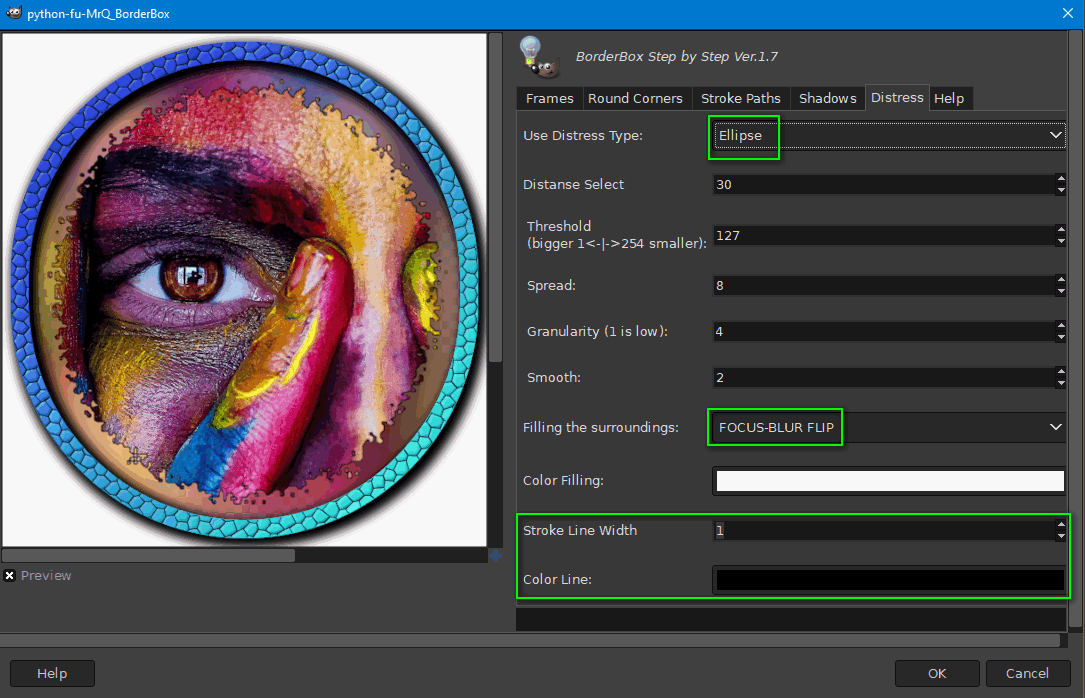The height and width of the screenshot is (698, 1085).
Task: Click the GIMP Wilber icon in title bar
Action: 14,12
